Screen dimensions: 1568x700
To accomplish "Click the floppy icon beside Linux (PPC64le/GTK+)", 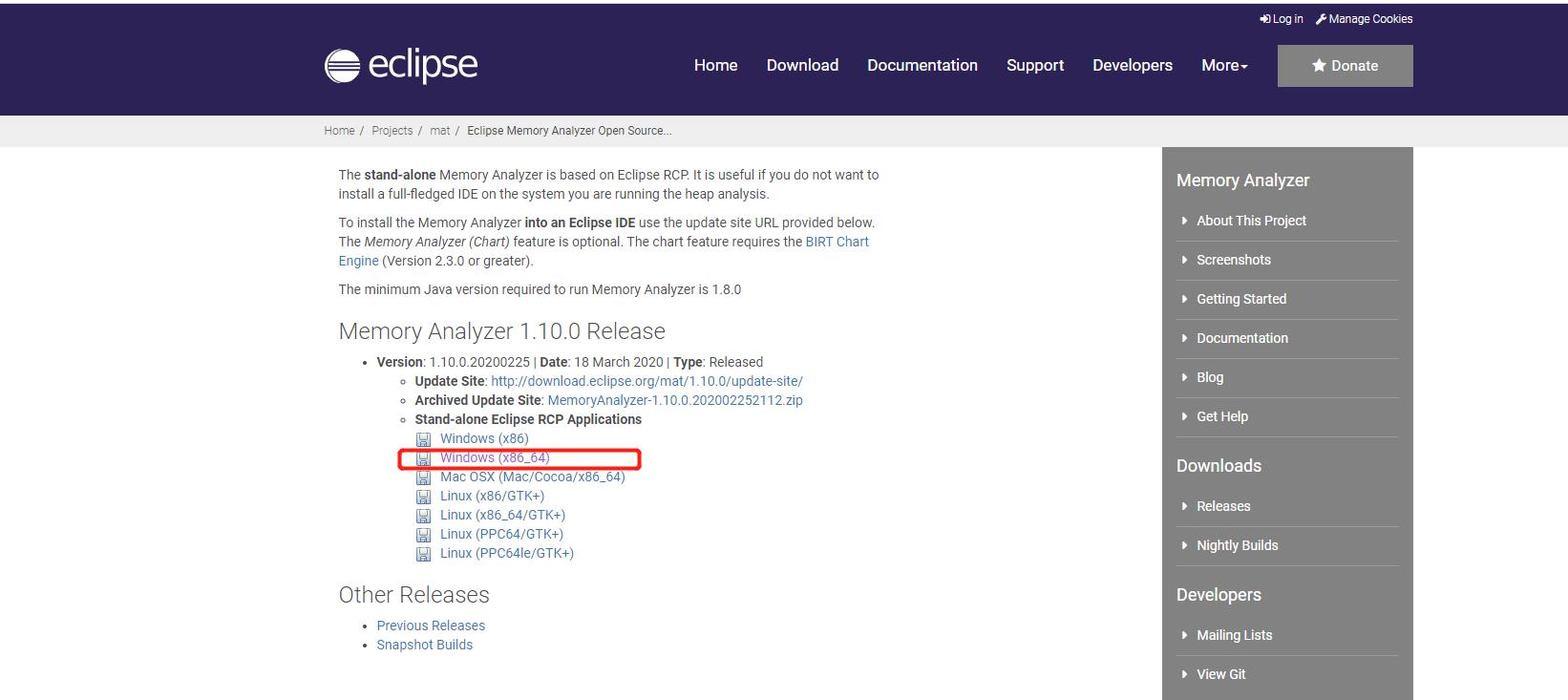I will (423, 554).
